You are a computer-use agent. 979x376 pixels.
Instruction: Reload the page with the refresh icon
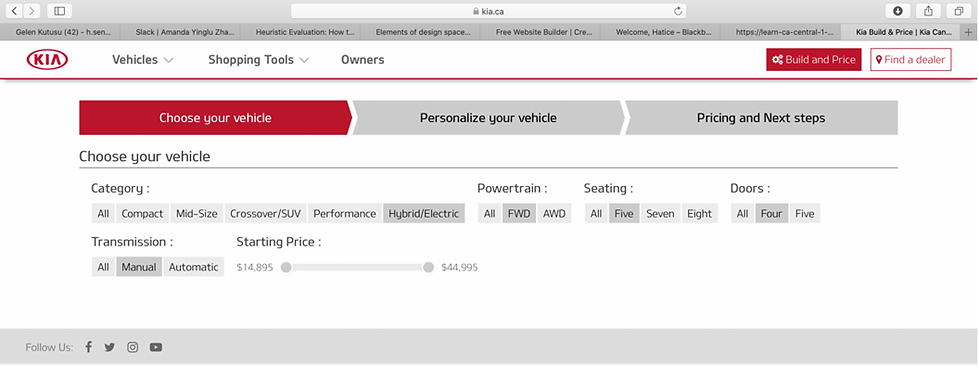(x=678, y=11)
